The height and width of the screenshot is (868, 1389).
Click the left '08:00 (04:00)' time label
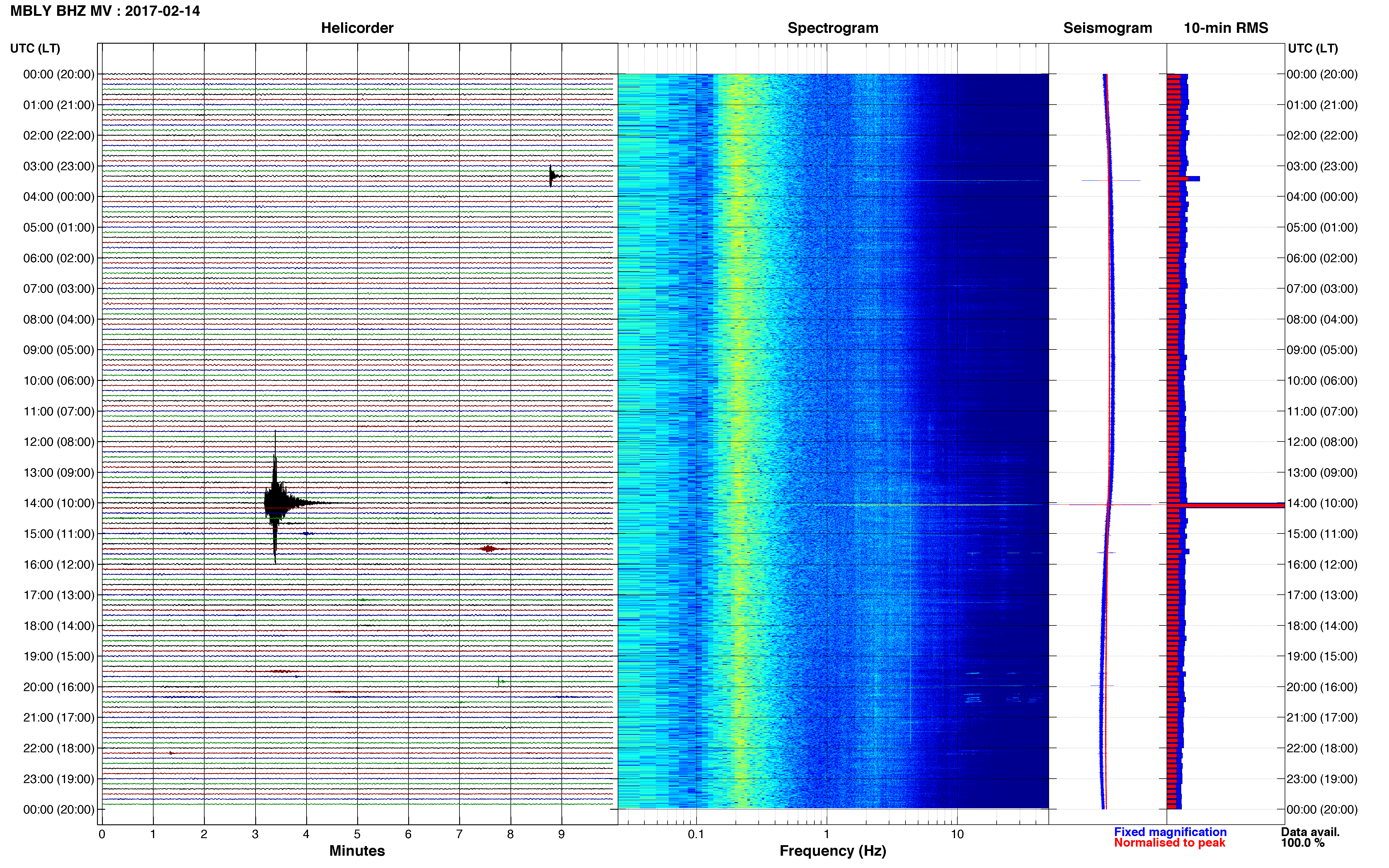pos(59,320)
